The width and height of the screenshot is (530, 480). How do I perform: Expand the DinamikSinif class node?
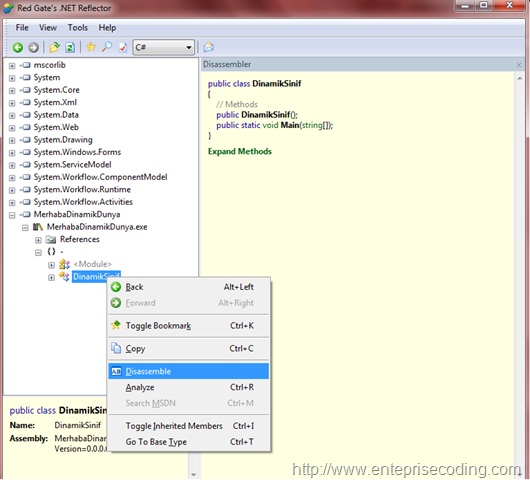click(51, 277)
